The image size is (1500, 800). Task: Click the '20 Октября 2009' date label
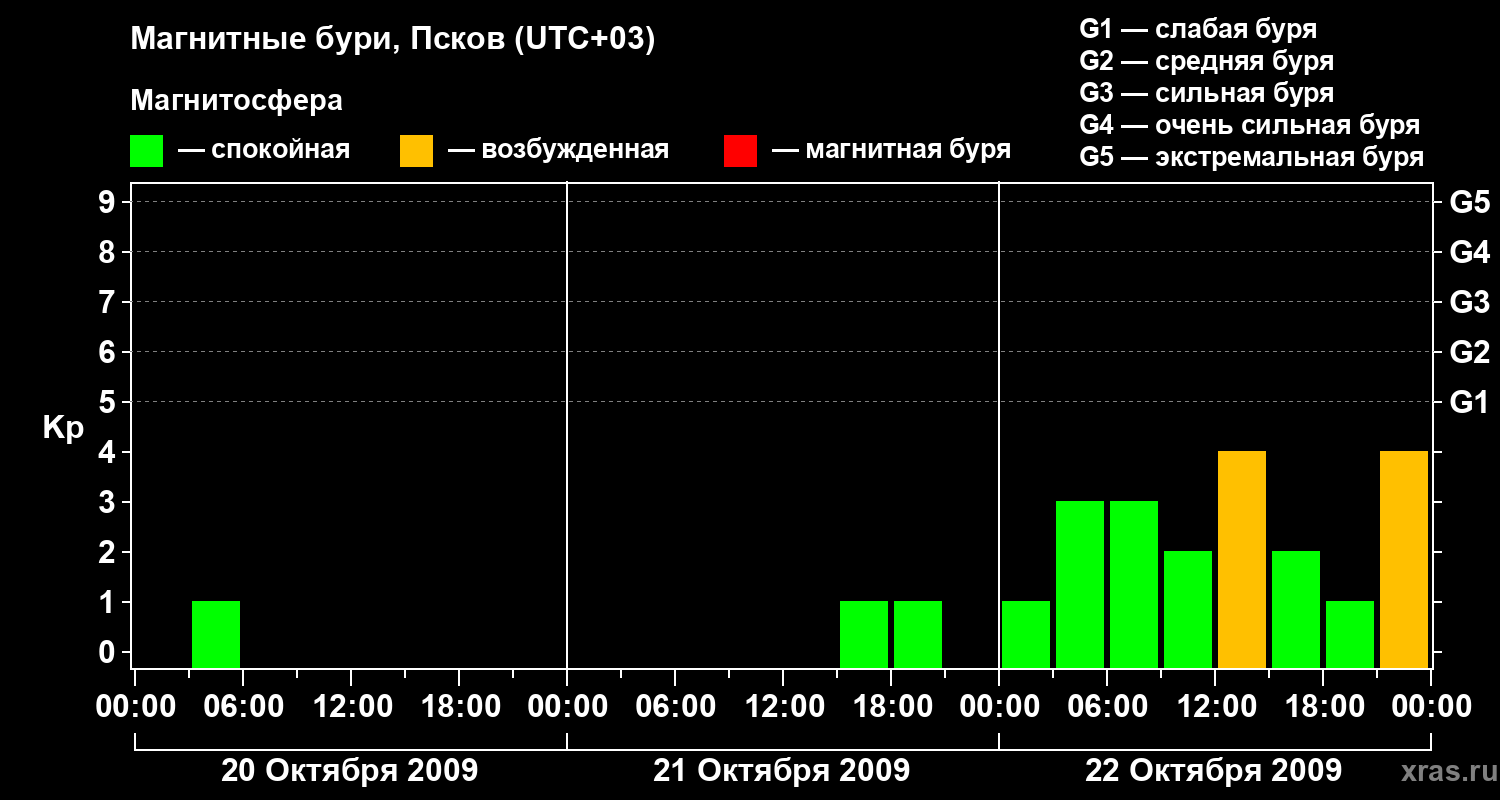349,770
